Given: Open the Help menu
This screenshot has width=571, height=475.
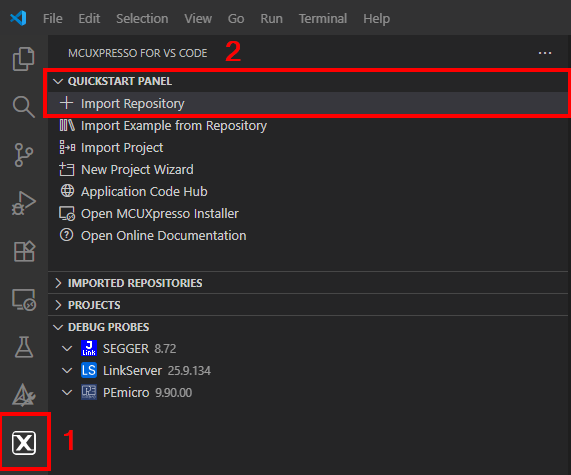Looking at the screenshot, I should pos(376,18).
